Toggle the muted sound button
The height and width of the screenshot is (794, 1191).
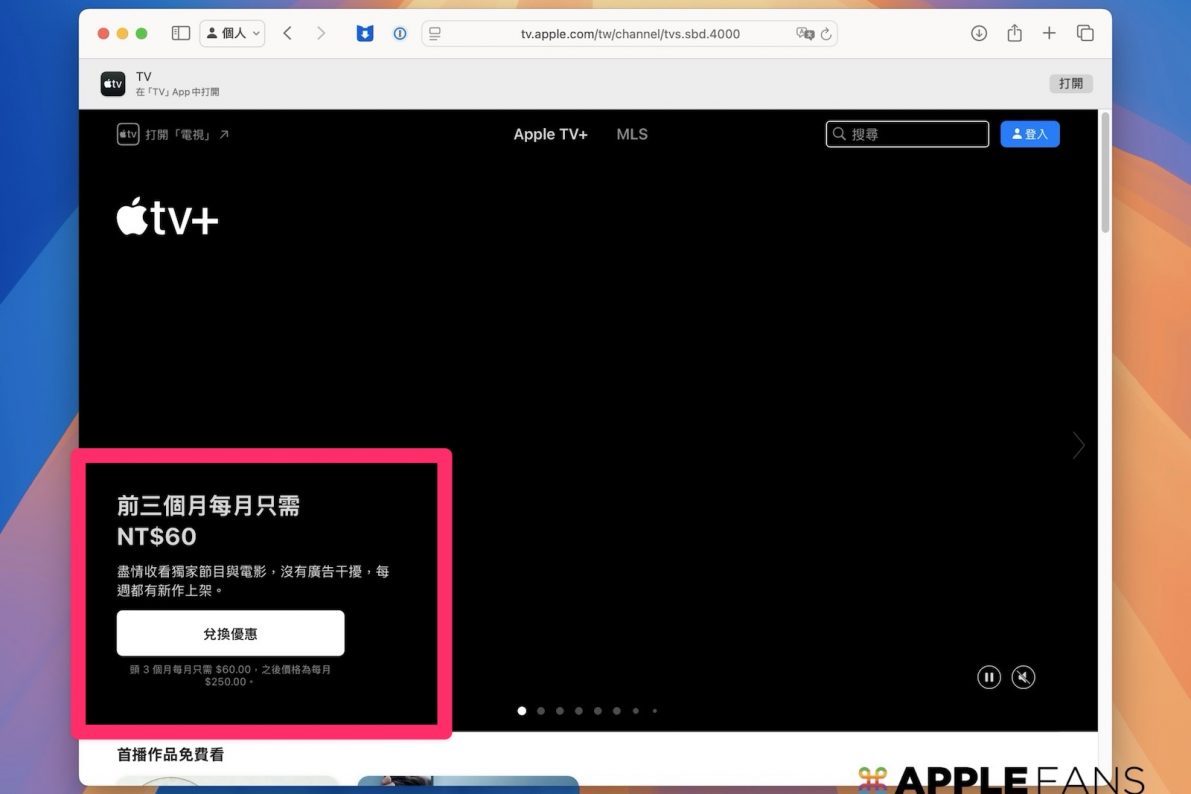tap(1023, 677)
